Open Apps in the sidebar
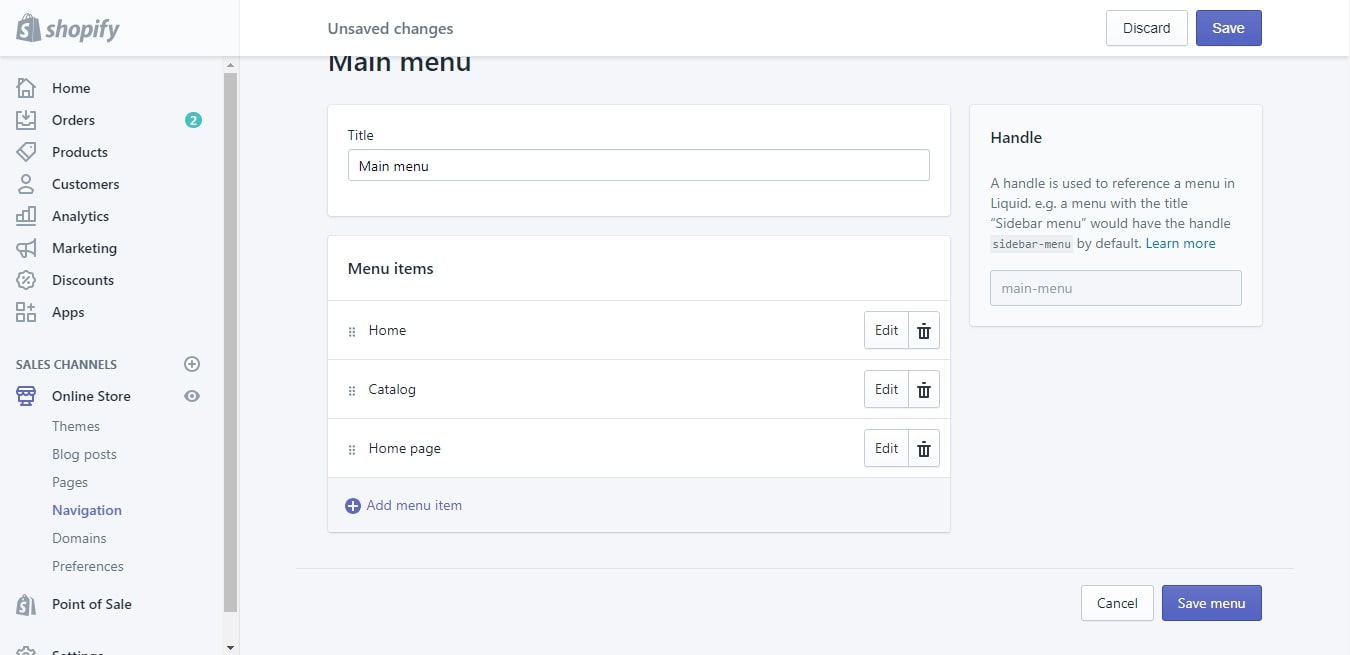Viewport: 1350px width, 655px height. pos(68,312)
